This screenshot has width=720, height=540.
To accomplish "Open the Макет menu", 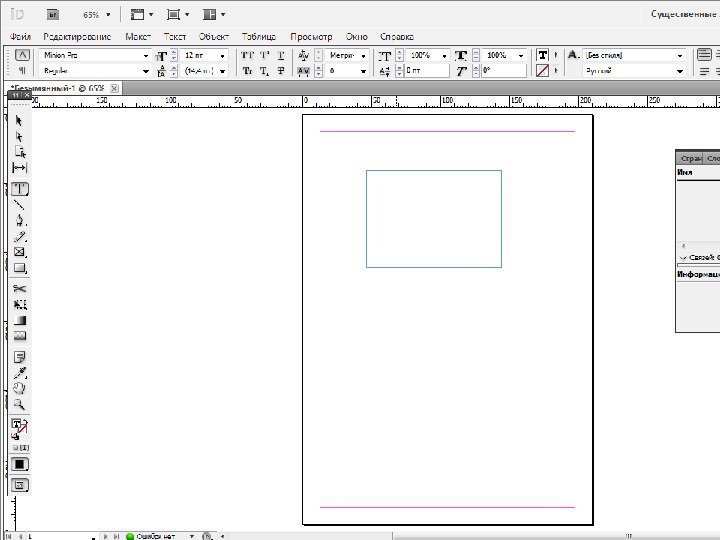I will [x=138, y=36].
